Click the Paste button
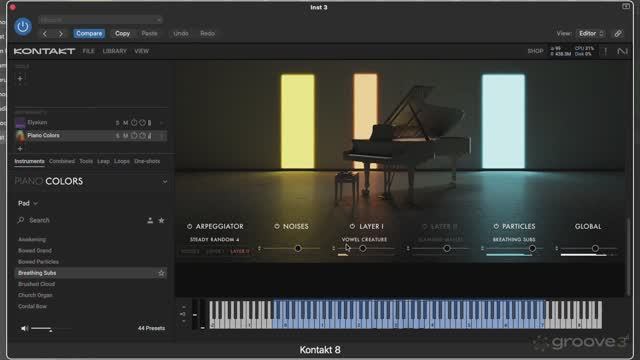This screenshot has width=640, height=360. coord(149,33)
